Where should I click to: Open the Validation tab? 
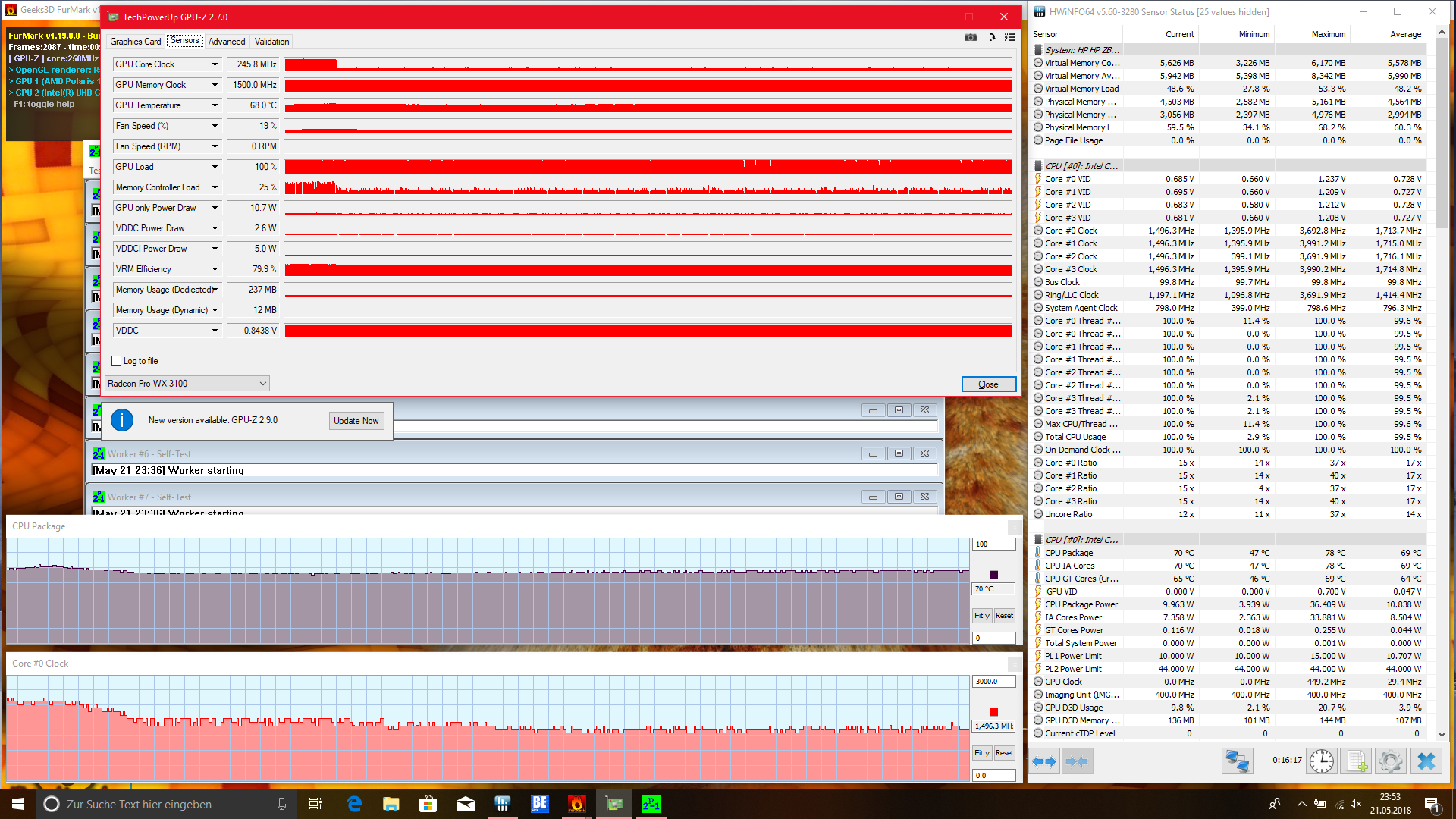tap(271, 42)
